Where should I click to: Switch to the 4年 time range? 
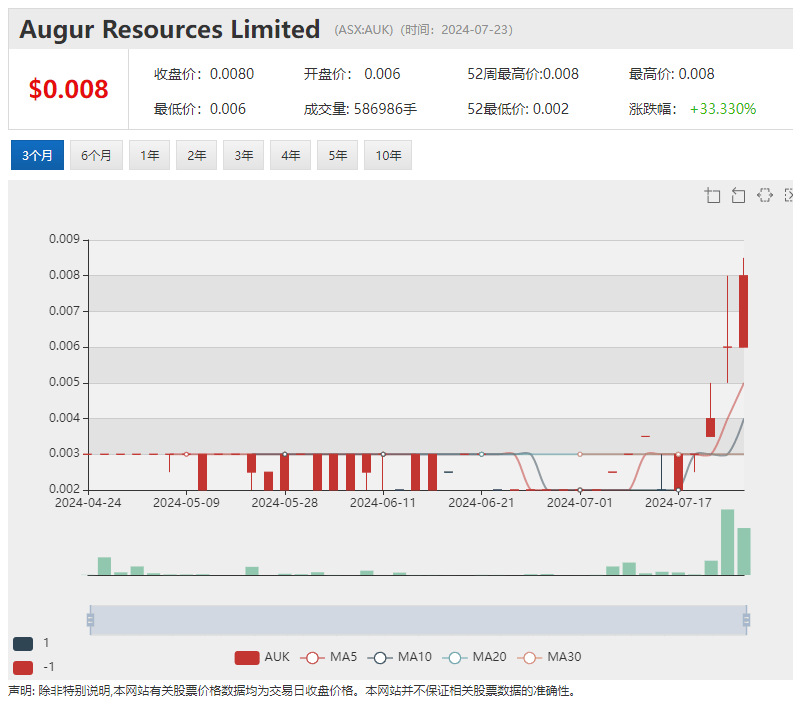pos(291,155)
